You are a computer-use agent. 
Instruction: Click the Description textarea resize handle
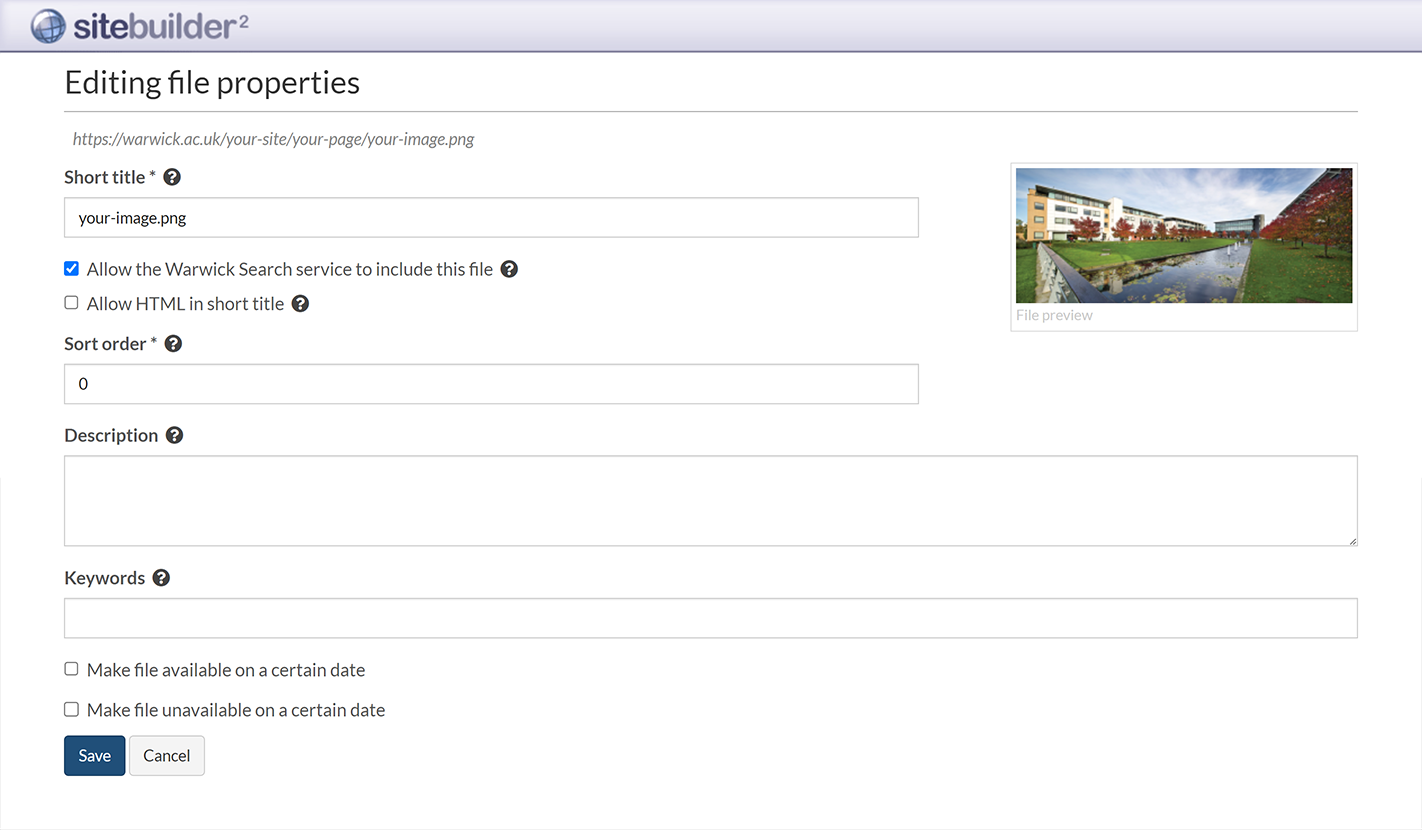coord(1353,542)
